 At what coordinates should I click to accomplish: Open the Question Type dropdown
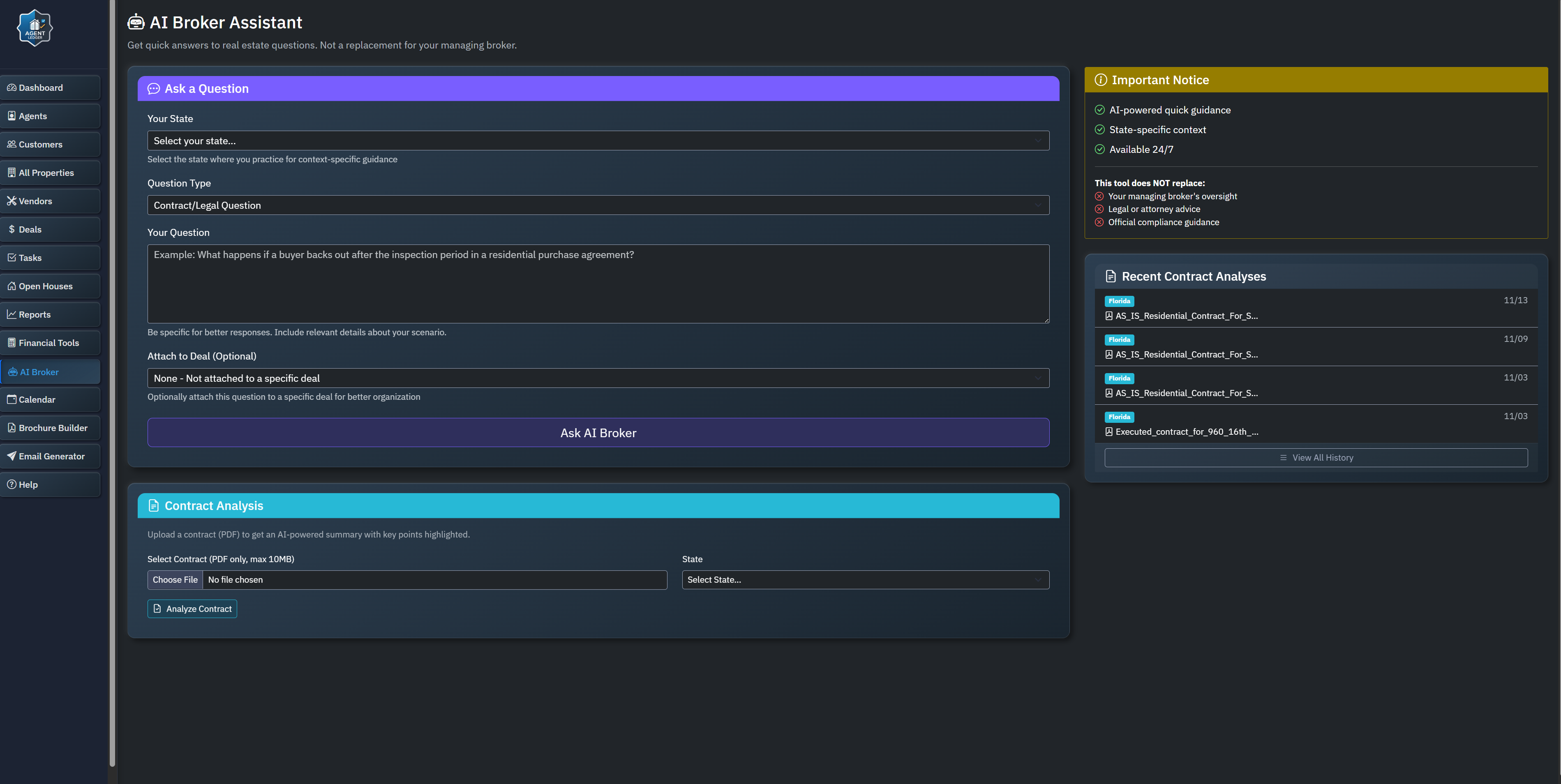coord(598,205)
